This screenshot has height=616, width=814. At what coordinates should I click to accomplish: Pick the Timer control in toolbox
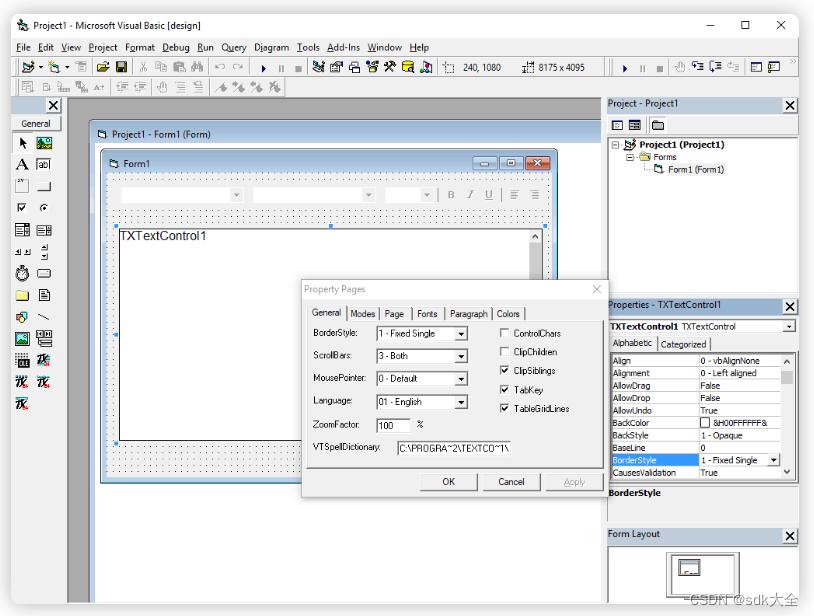click(22, 273)
